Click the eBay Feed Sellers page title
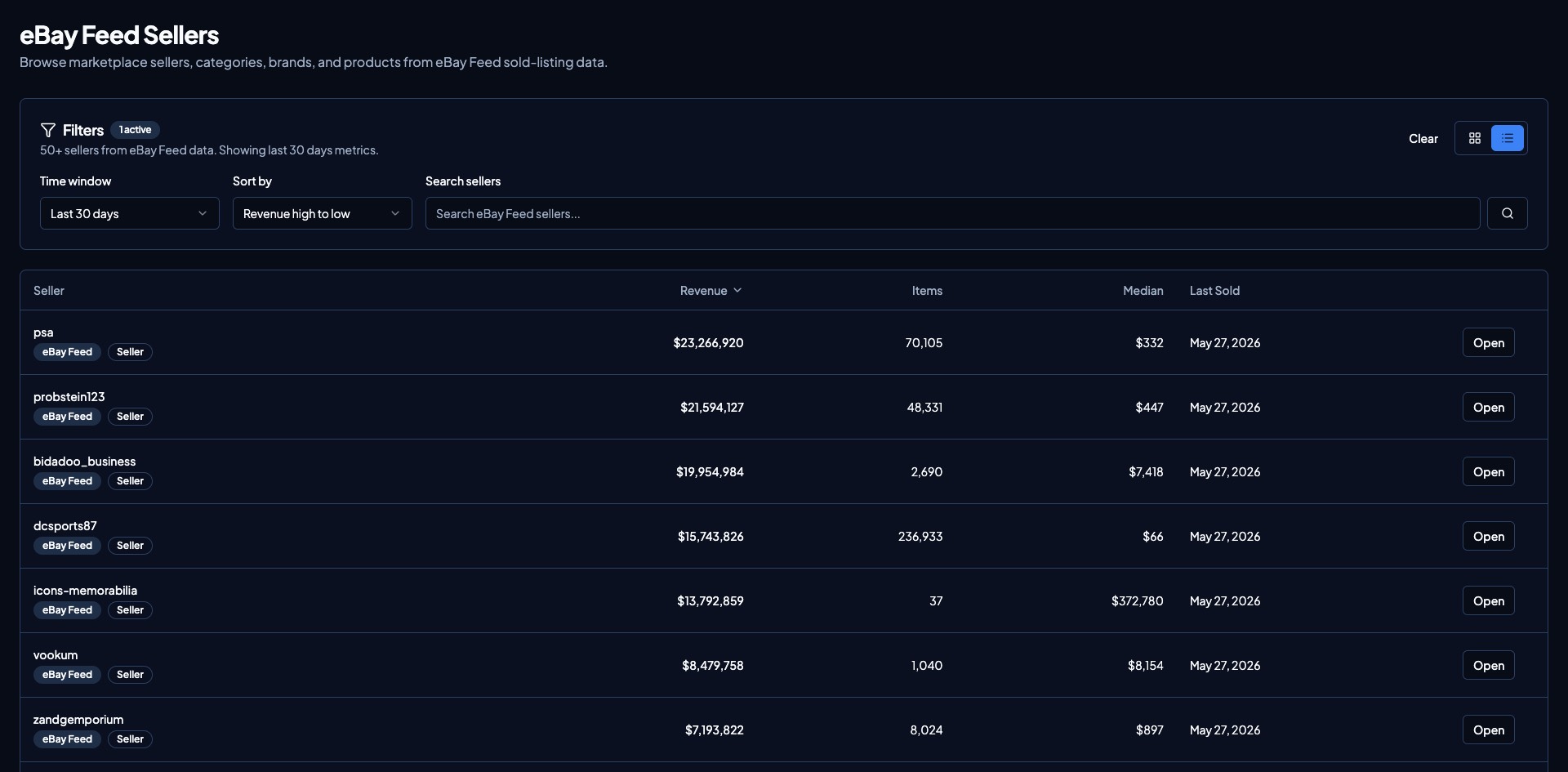This screenshot has width=1568, height=772. 119,35
